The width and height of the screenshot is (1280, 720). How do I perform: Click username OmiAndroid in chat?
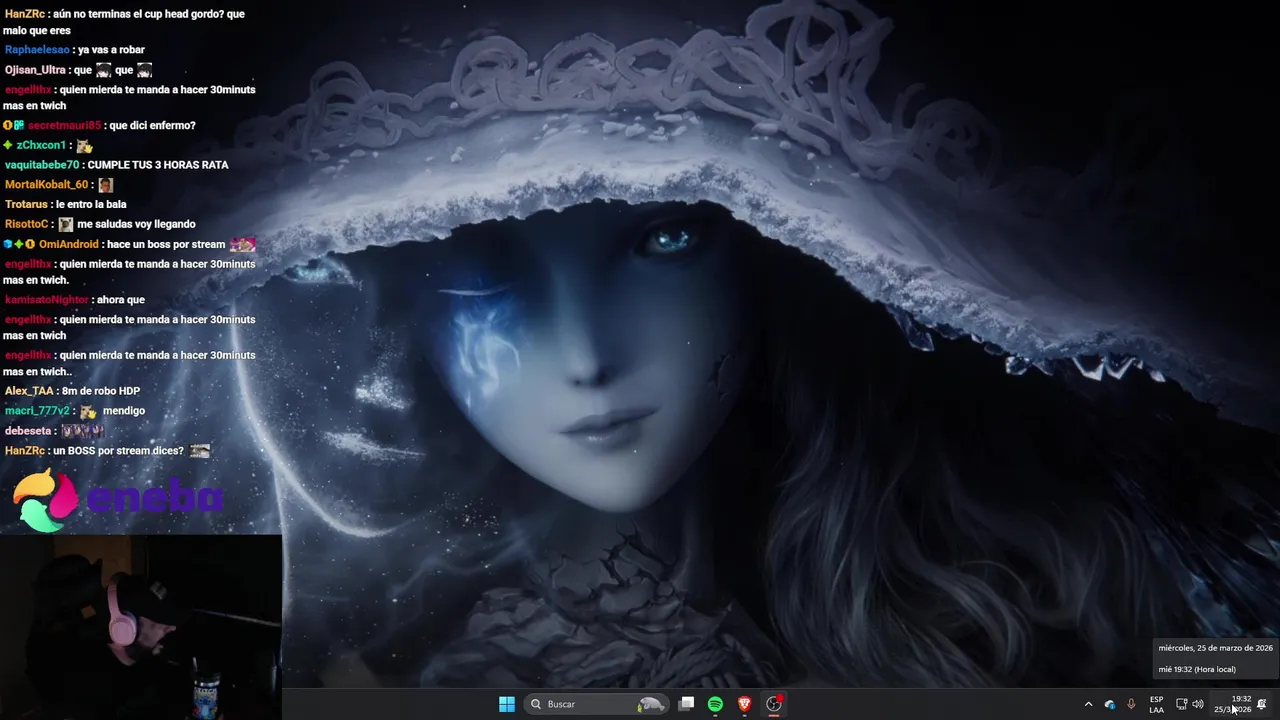pos(69,244)
